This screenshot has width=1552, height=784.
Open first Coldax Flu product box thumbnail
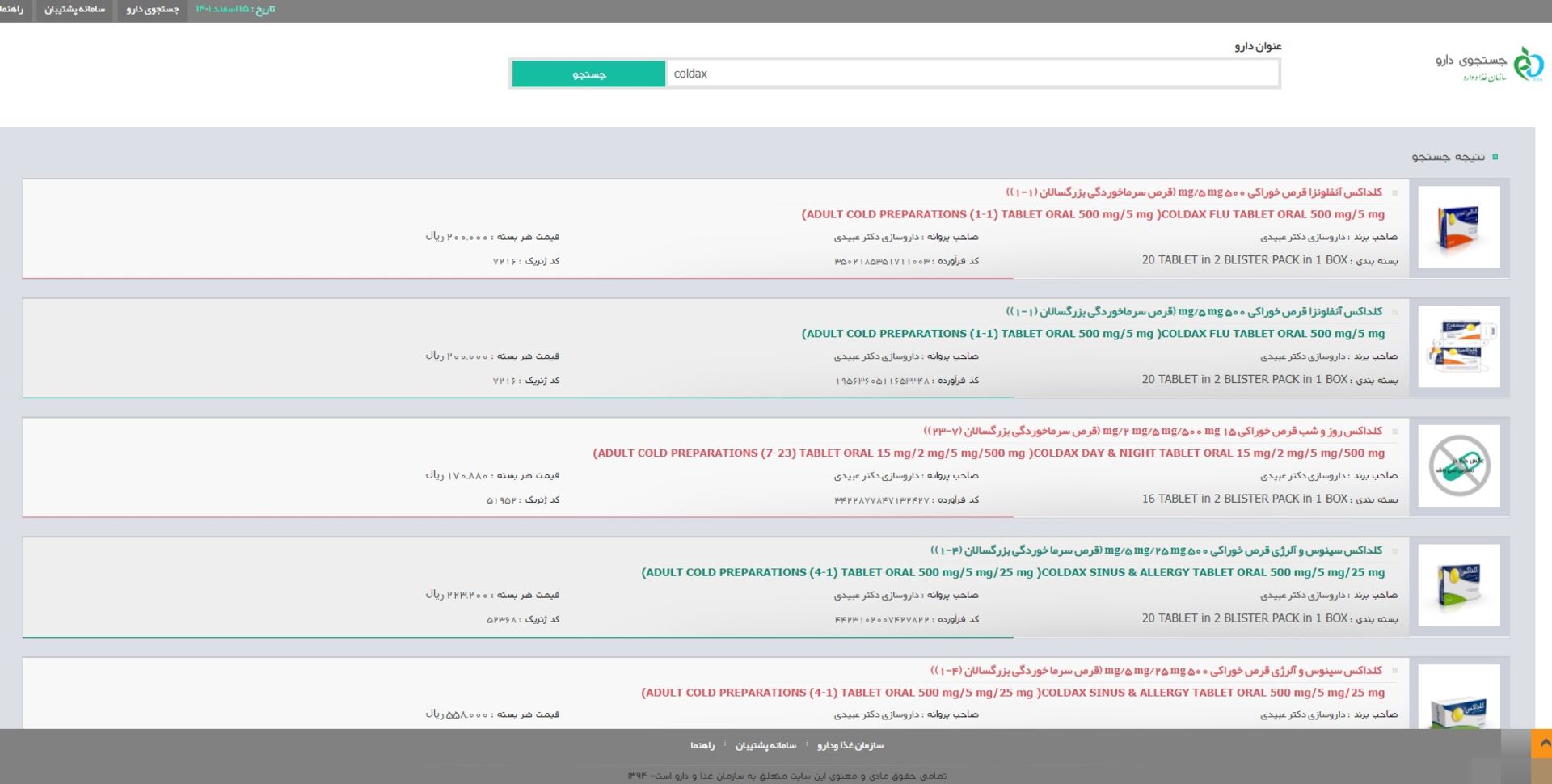click(x=1458, y=227)
